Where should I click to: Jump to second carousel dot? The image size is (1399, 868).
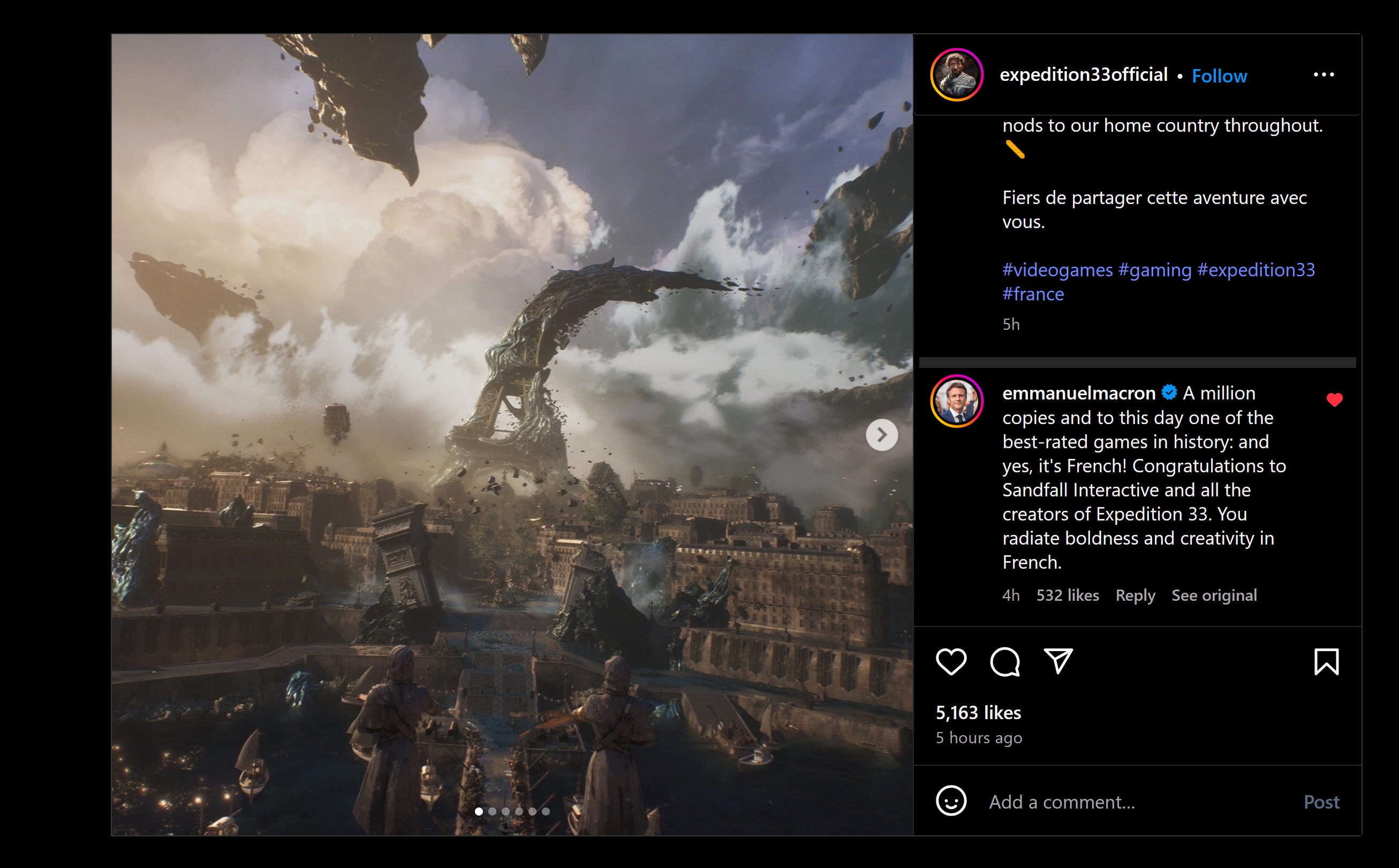pyautogui.click(x=493, y=811)
